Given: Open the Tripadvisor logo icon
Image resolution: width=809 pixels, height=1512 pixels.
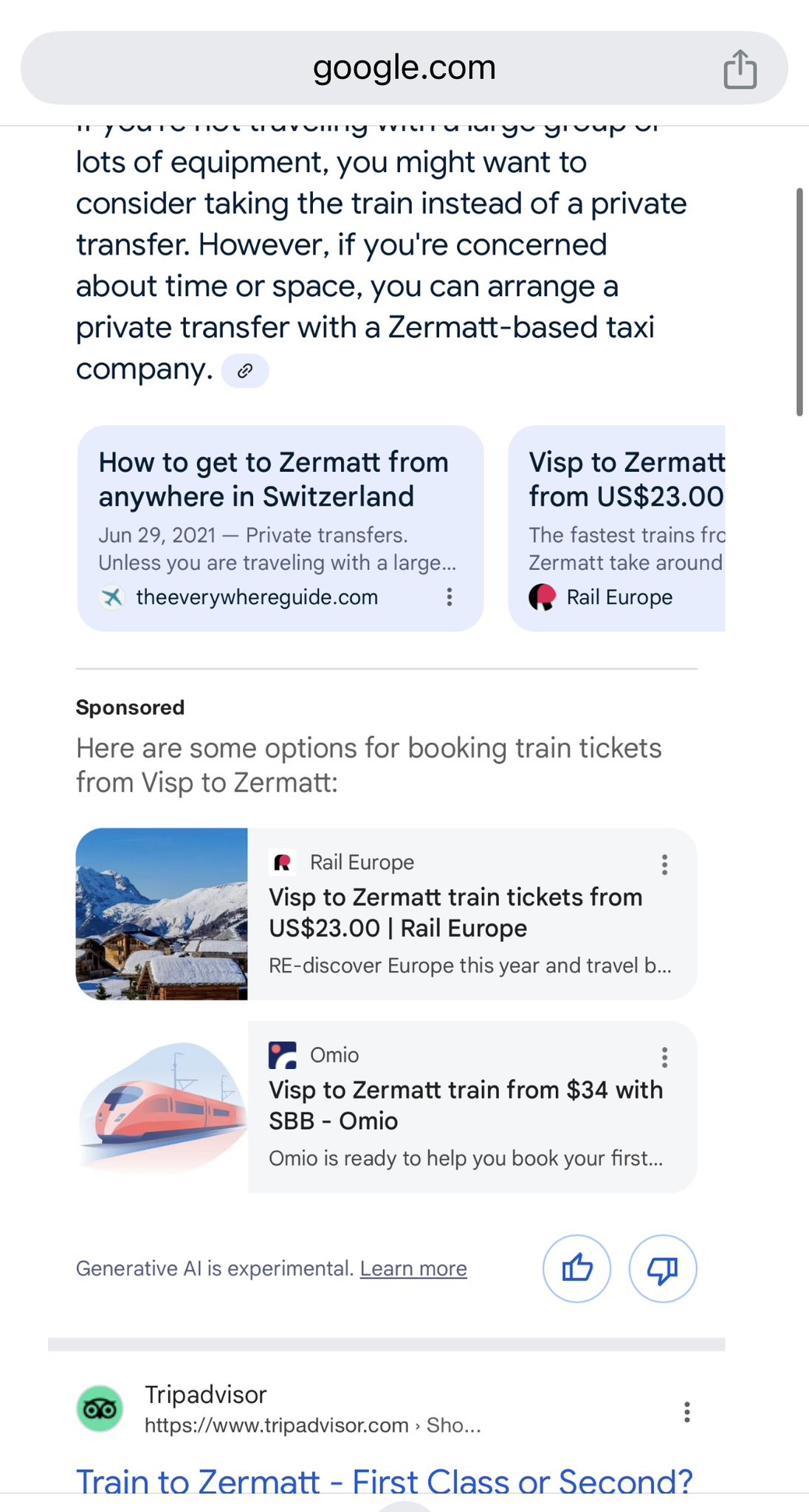Looking at the screenshot, I should [100, 1409].
